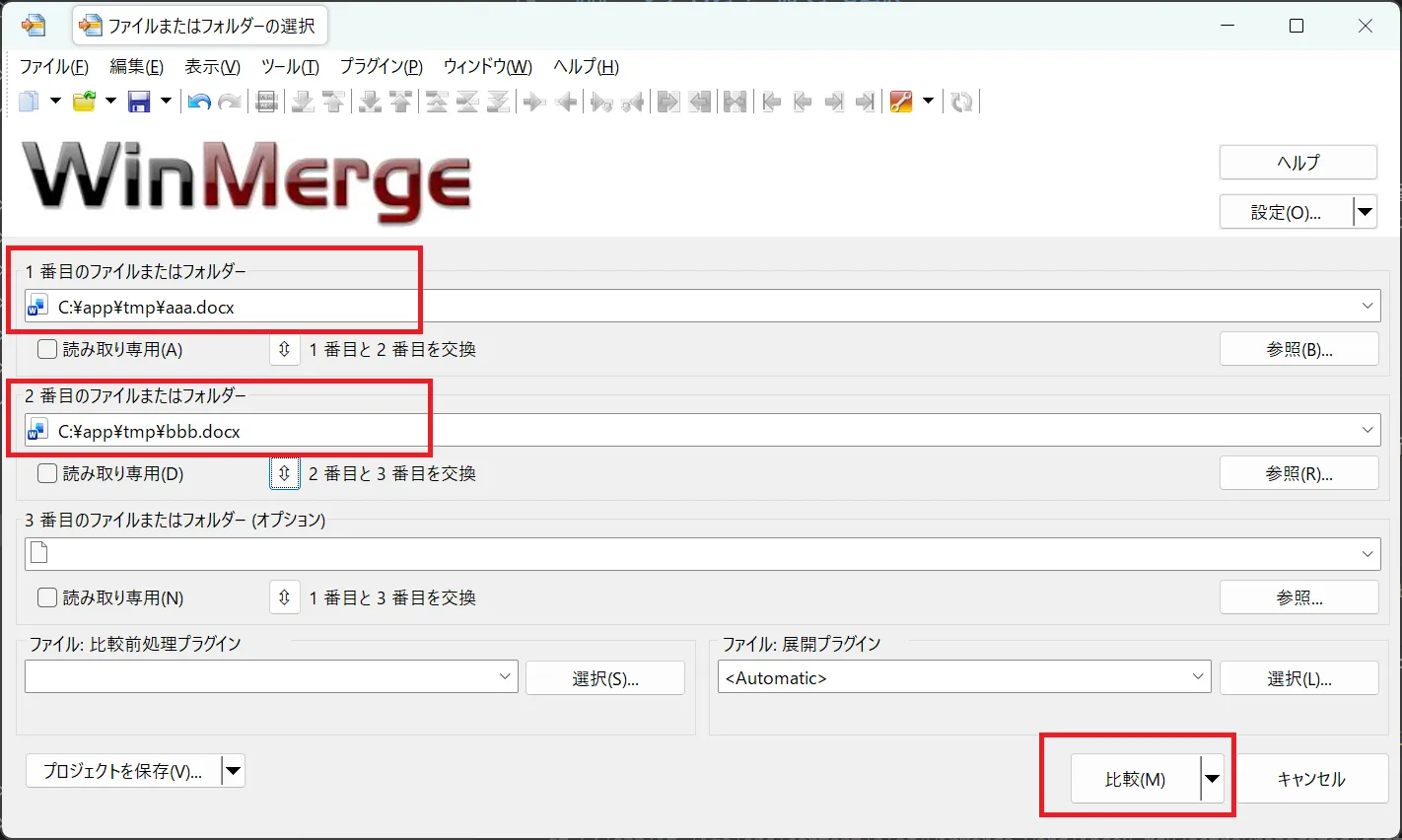The height and width of the screenshot is (840, 1402).
Task: Open the arrow next to プロジェクトを保存(V)...
Action: click(234, 771)
